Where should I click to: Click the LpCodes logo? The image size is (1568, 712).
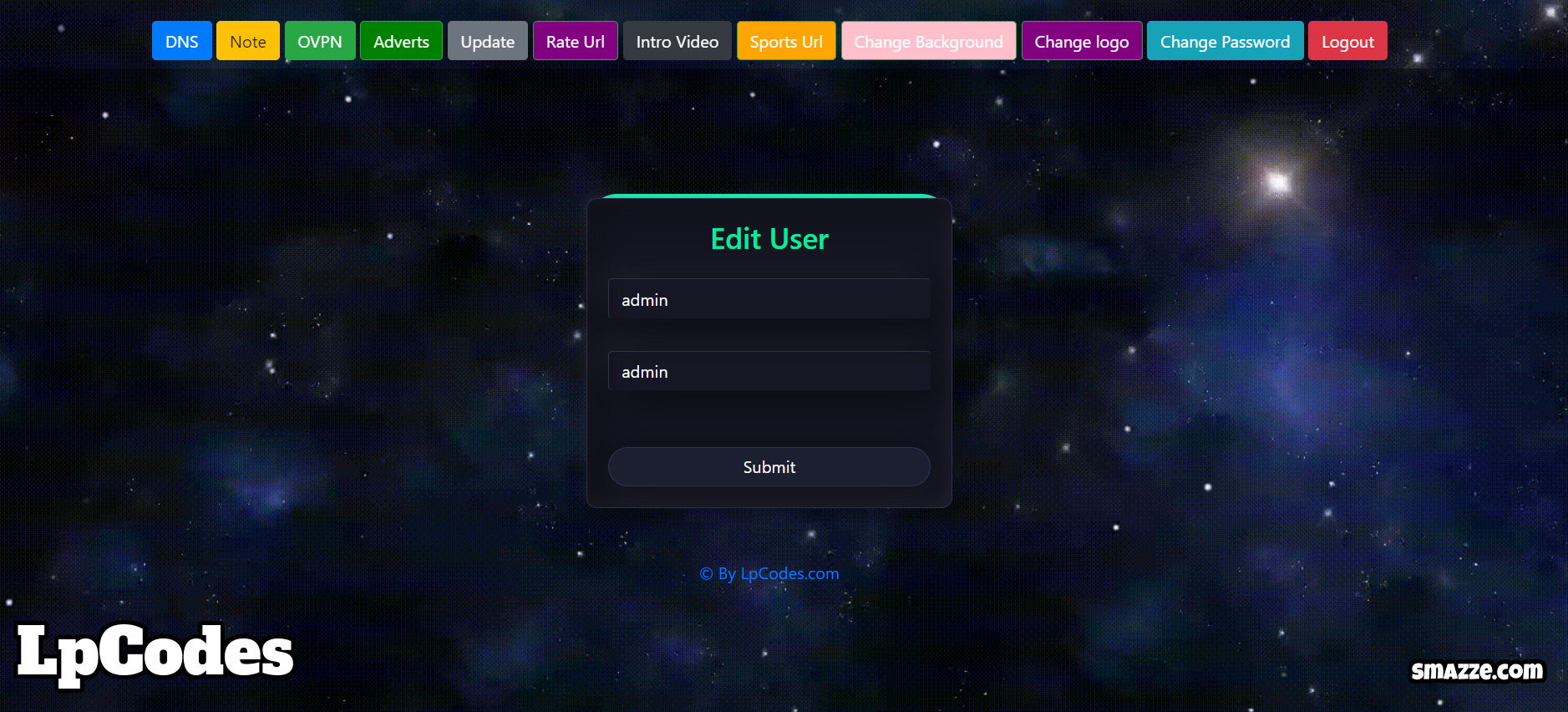point(155,654)
